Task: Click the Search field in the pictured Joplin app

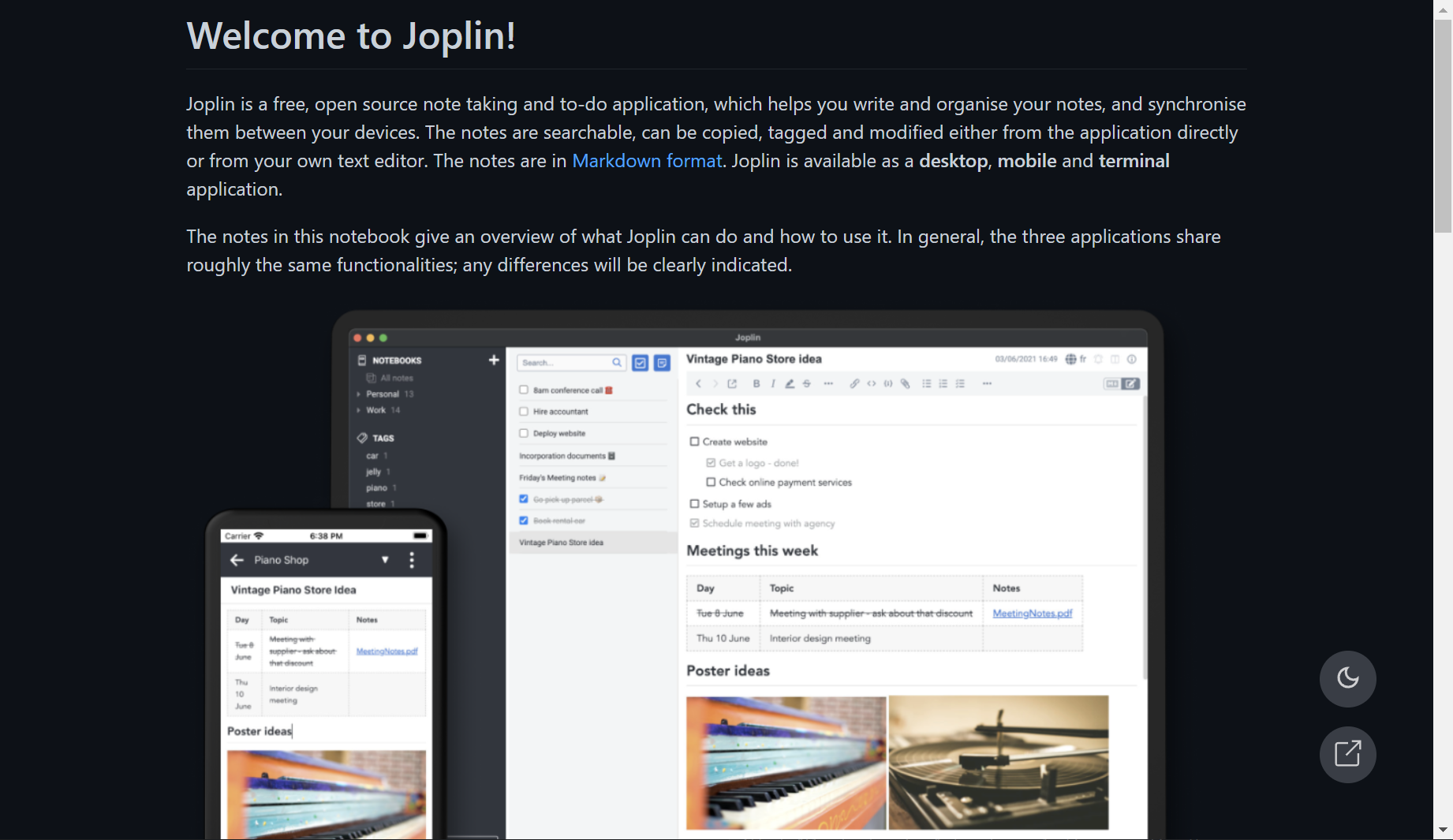Action: [572, 363]
